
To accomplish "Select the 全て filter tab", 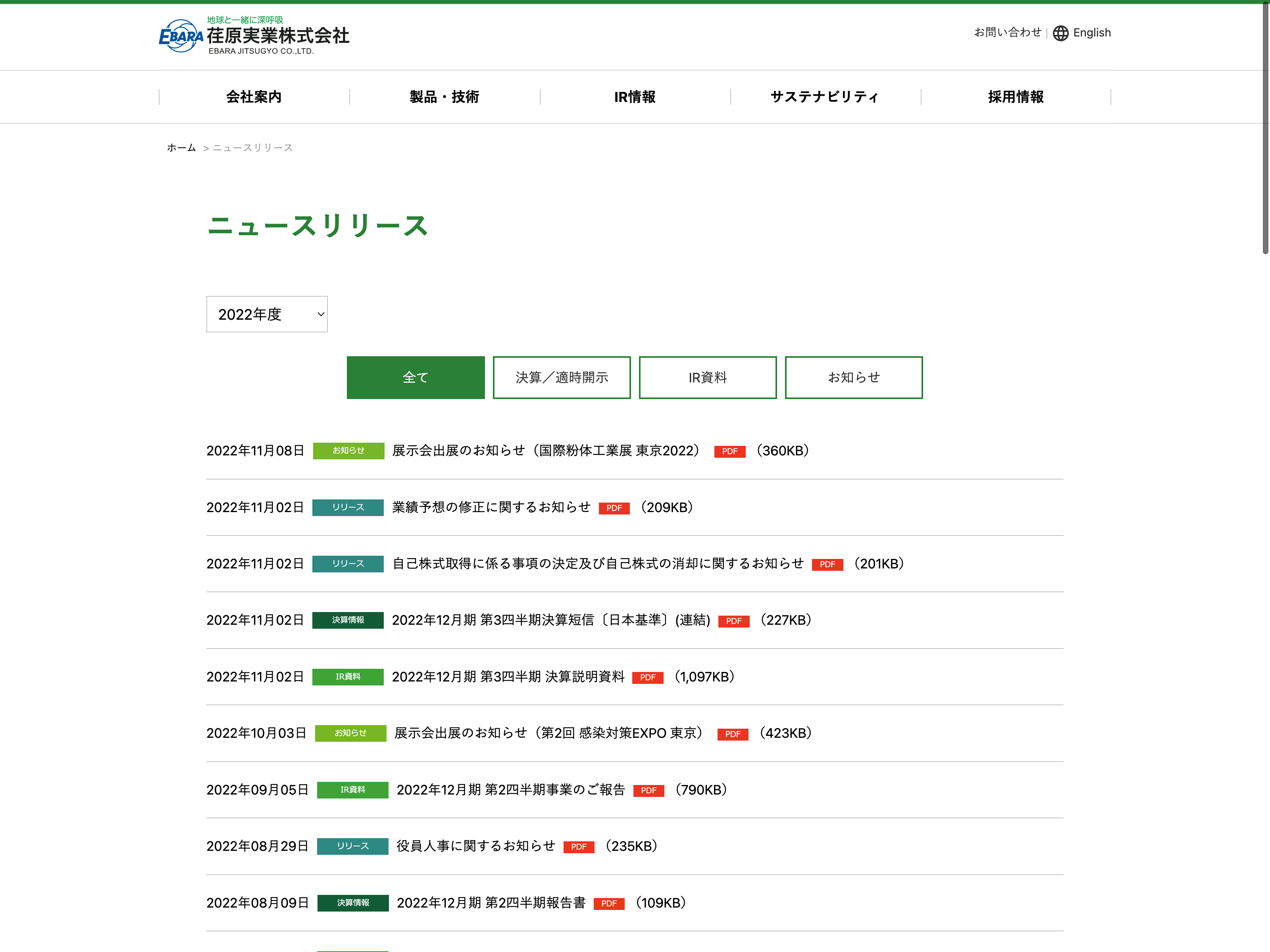I will [x=415, y=378].
